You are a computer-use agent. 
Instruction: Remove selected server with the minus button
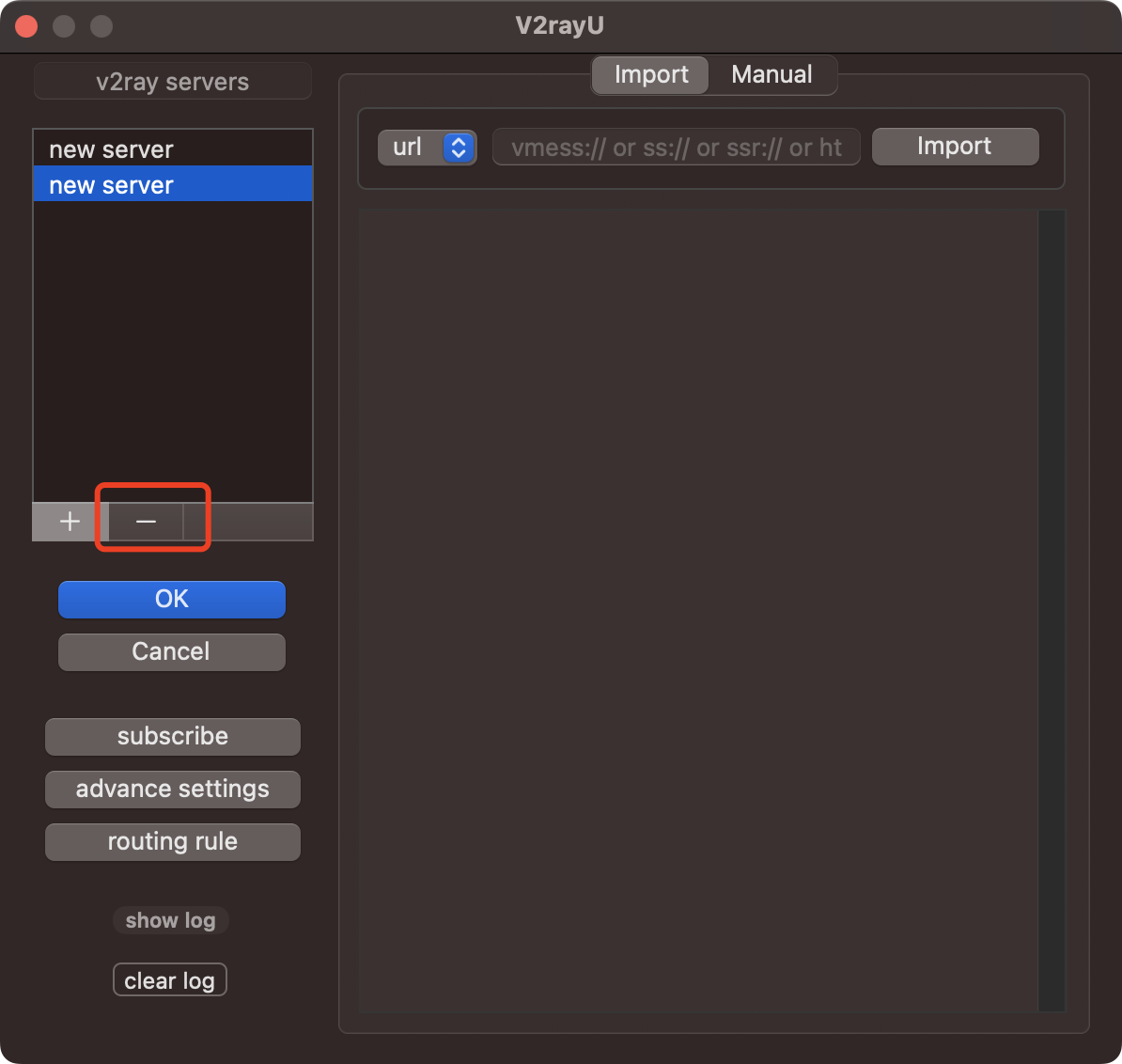pyautogui.click(x=146, y=522)
